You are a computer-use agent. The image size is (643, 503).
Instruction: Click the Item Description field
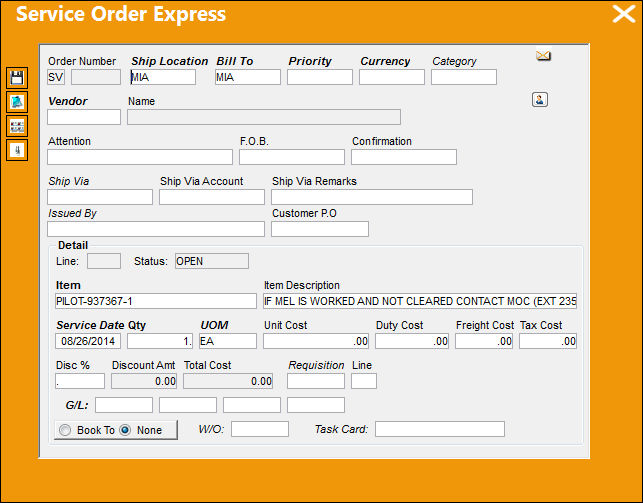[420, 301]
